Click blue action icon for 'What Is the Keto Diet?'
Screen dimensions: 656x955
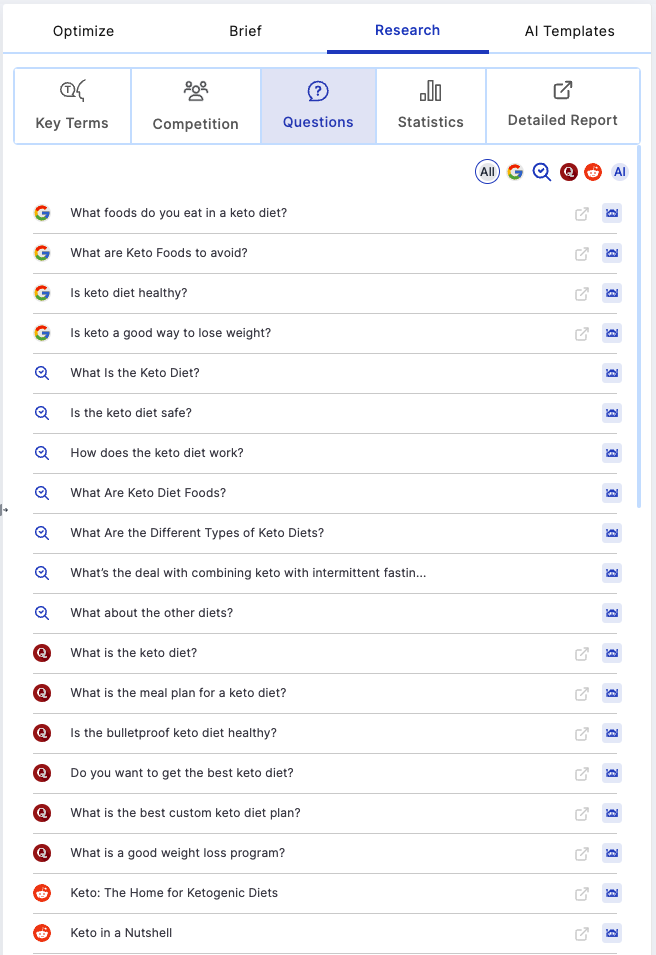(612, 373)
